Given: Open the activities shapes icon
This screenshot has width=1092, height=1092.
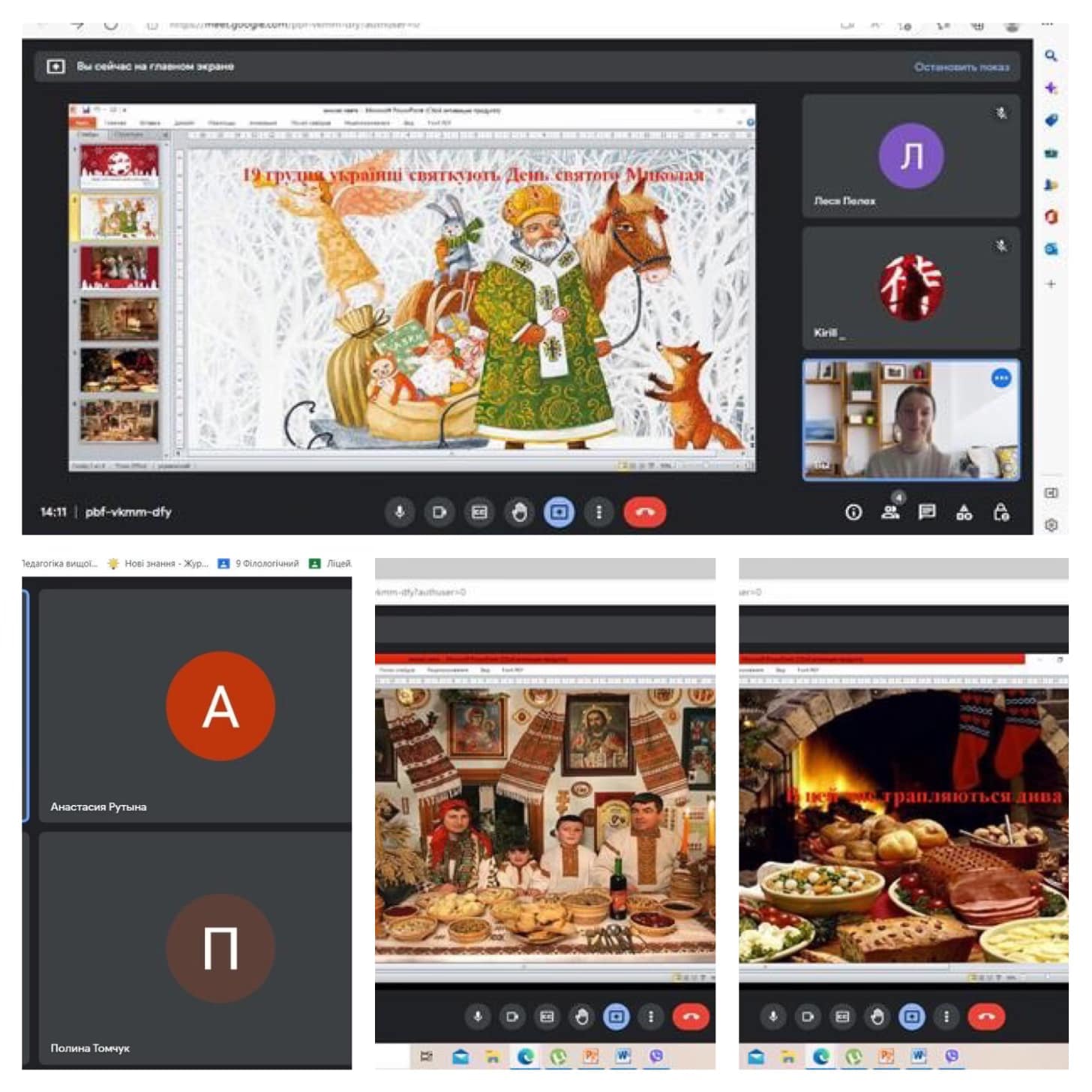Looking at the screenshot, I should point(964,512).
